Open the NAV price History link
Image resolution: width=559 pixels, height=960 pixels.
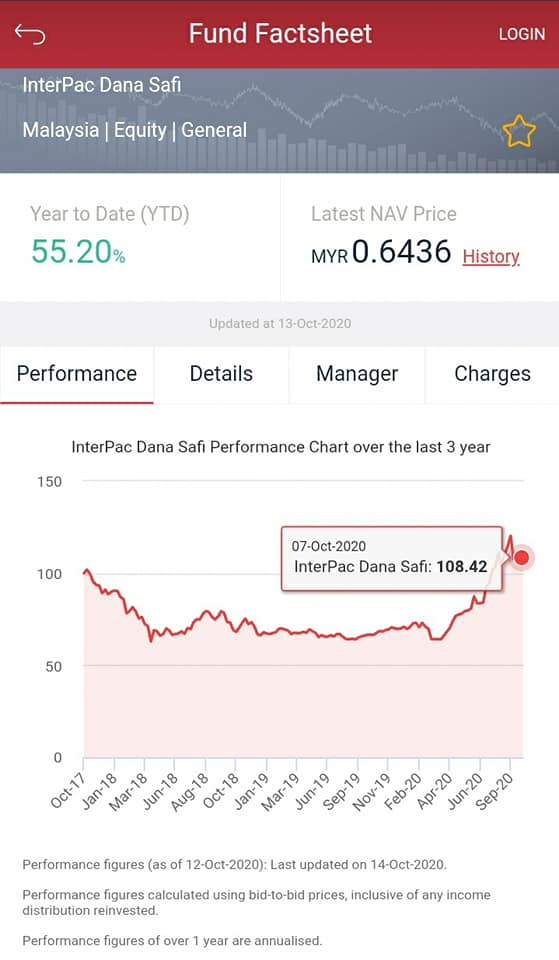pos(491,256)
